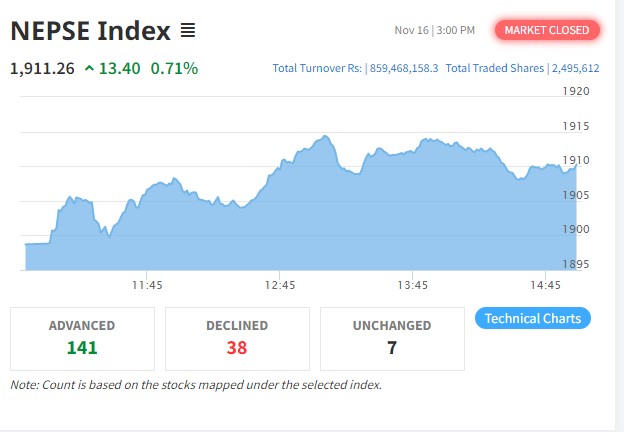Click the index value 1,911.26
The height and width of the screenshot is (432, 624).
[42, 68]
